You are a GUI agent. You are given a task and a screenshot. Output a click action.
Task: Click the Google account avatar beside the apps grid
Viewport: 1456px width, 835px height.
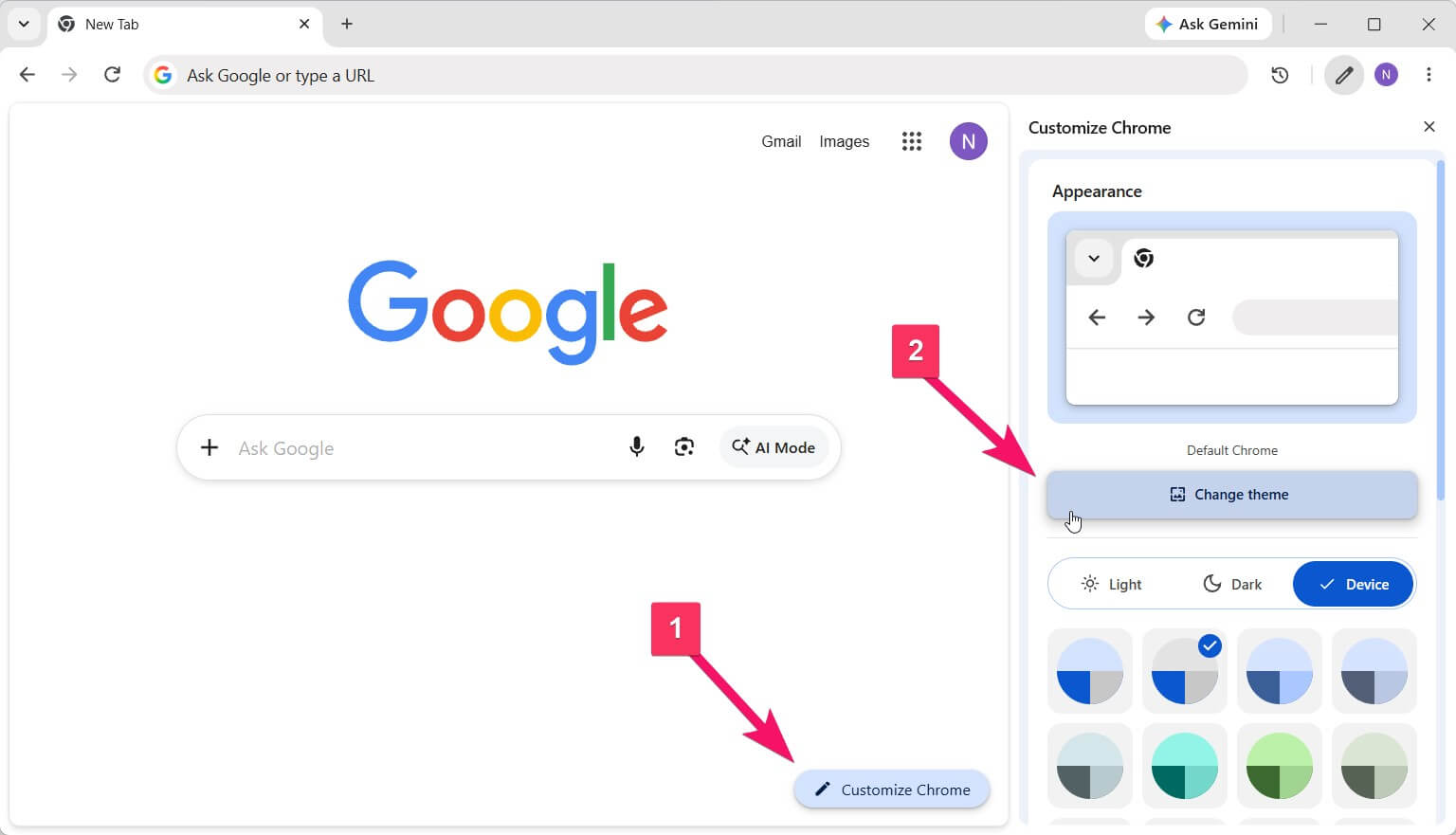click(x=969, y=141)
